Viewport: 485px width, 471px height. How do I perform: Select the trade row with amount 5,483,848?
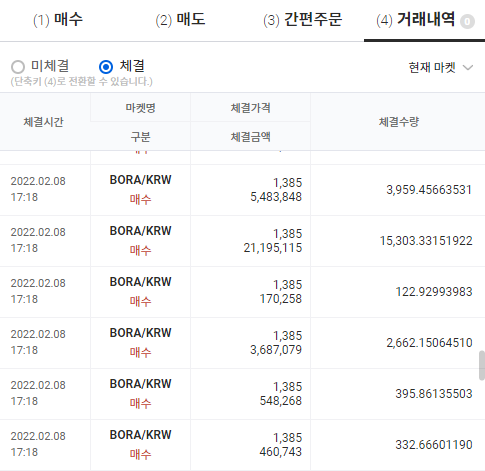(x=242, y=190)
